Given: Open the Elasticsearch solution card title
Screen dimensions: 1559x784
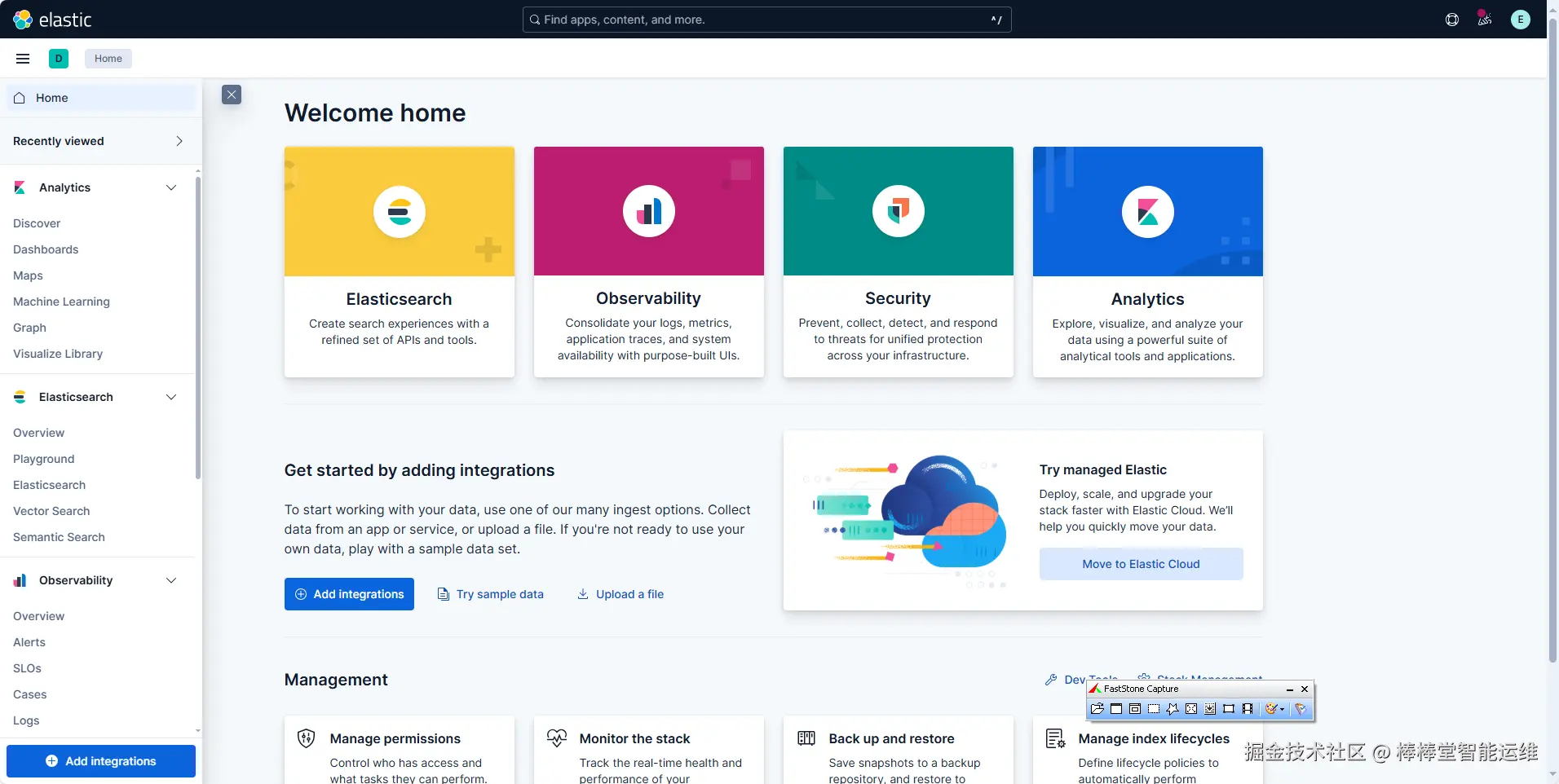Looking at the screenshot, I should pyautogui.click(x=399, y=299).
